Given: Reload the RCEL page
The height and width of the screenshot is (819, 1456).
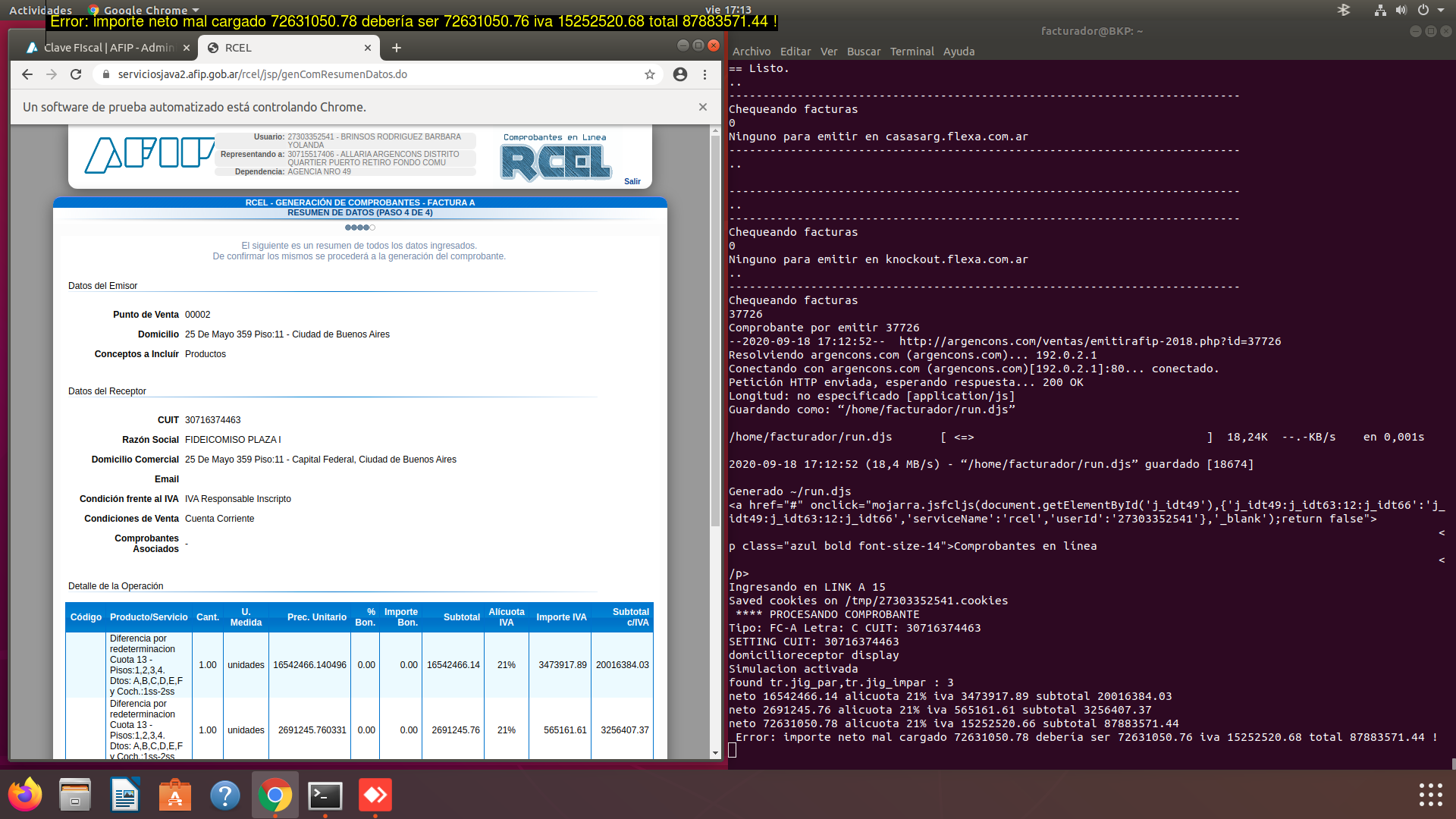Looking at the screenshot, I should 76,74.
